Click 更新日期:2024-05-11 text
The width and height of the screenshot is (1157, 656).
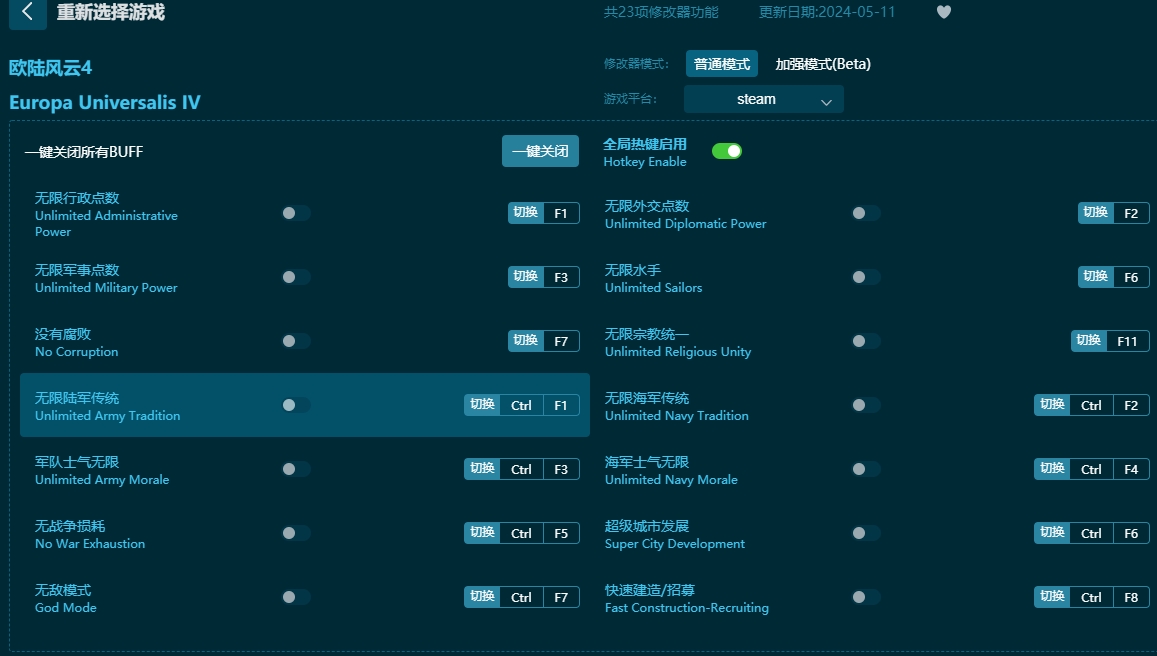click(827, 12)
